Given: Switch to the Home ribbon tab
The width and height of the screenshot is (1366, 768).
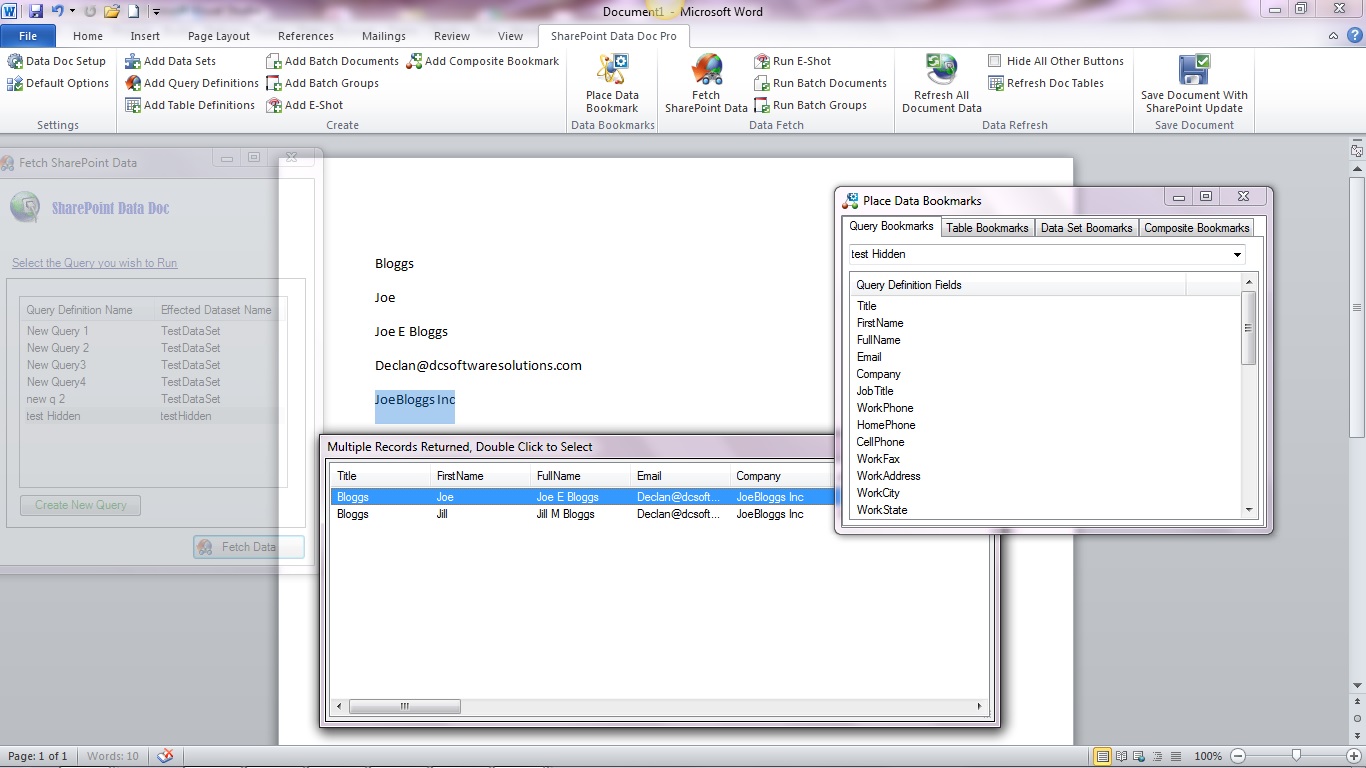Looking at the screenshot, I should tap(88, 36).
